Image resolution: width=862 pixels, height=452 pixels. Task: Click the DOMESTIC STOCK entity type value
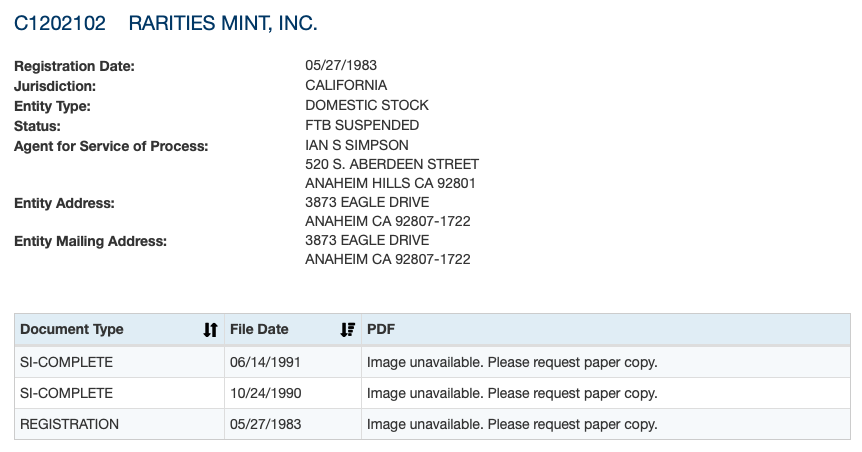click(367, 106)
